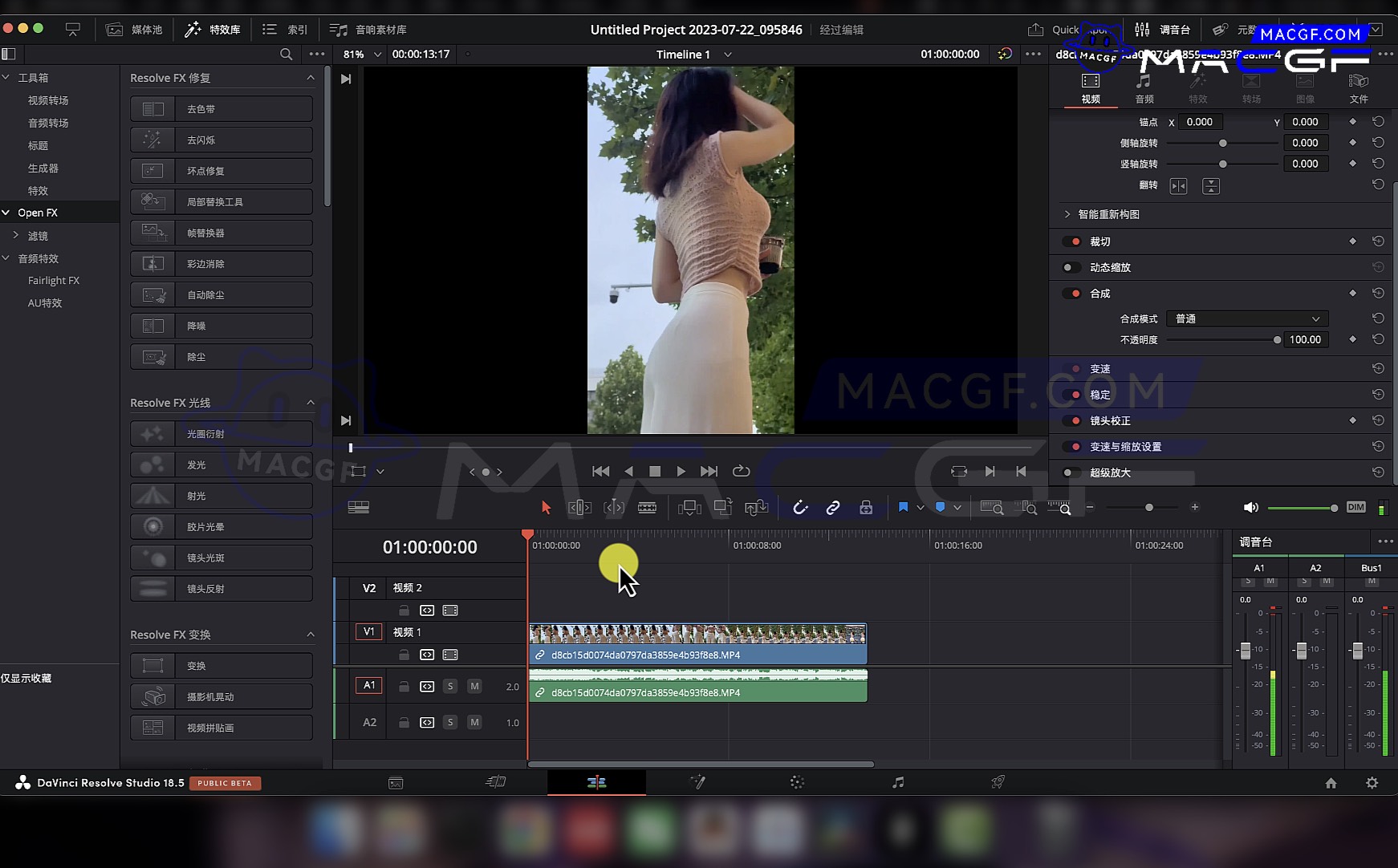Toggle the 裁切 (crop) enable switch
The height and width of the screenshot is (868, 1398).
tap(1071, 241)
